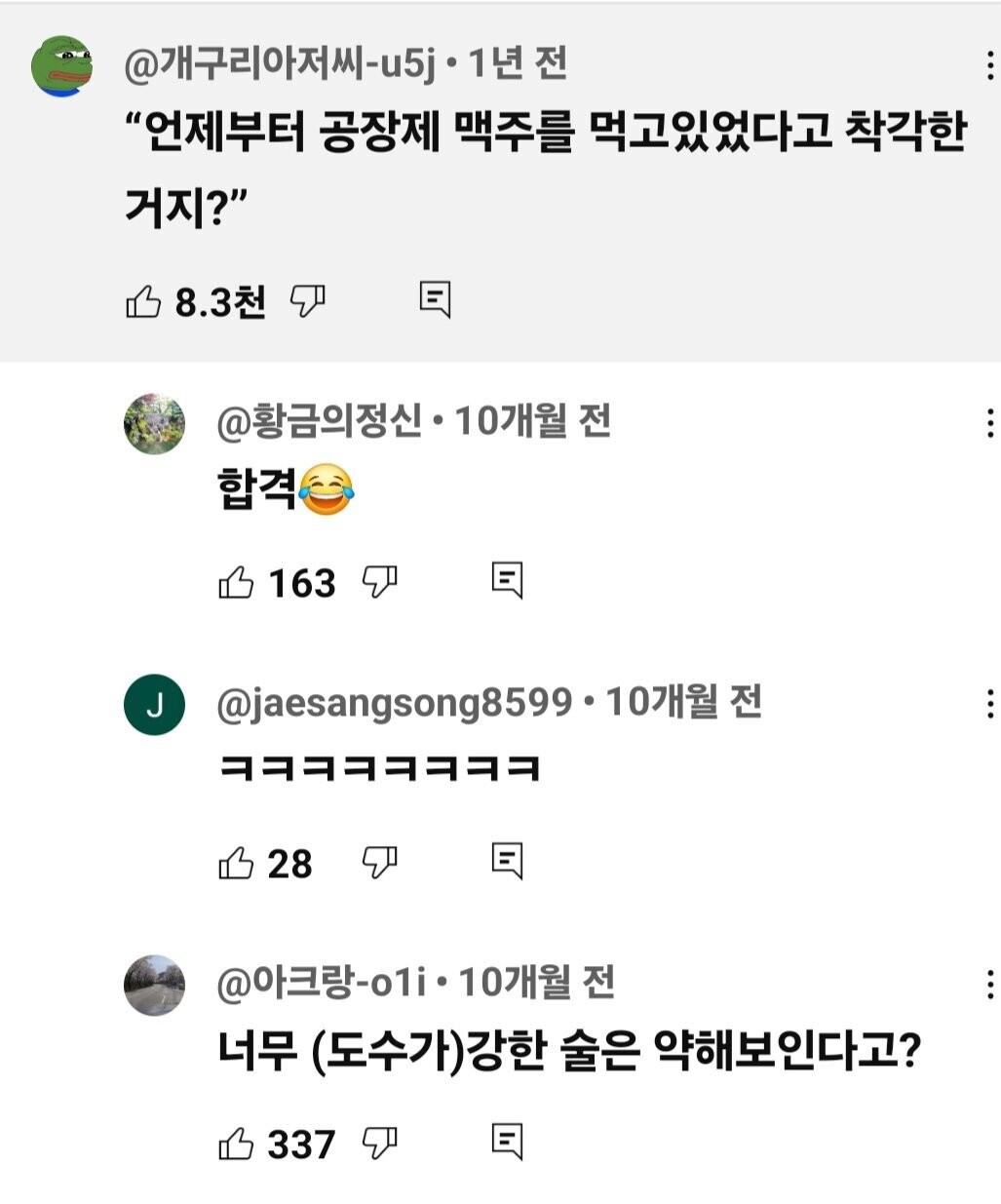
Task: Like the top comment with 8.3천 likes
Action: tap(143, 301)
